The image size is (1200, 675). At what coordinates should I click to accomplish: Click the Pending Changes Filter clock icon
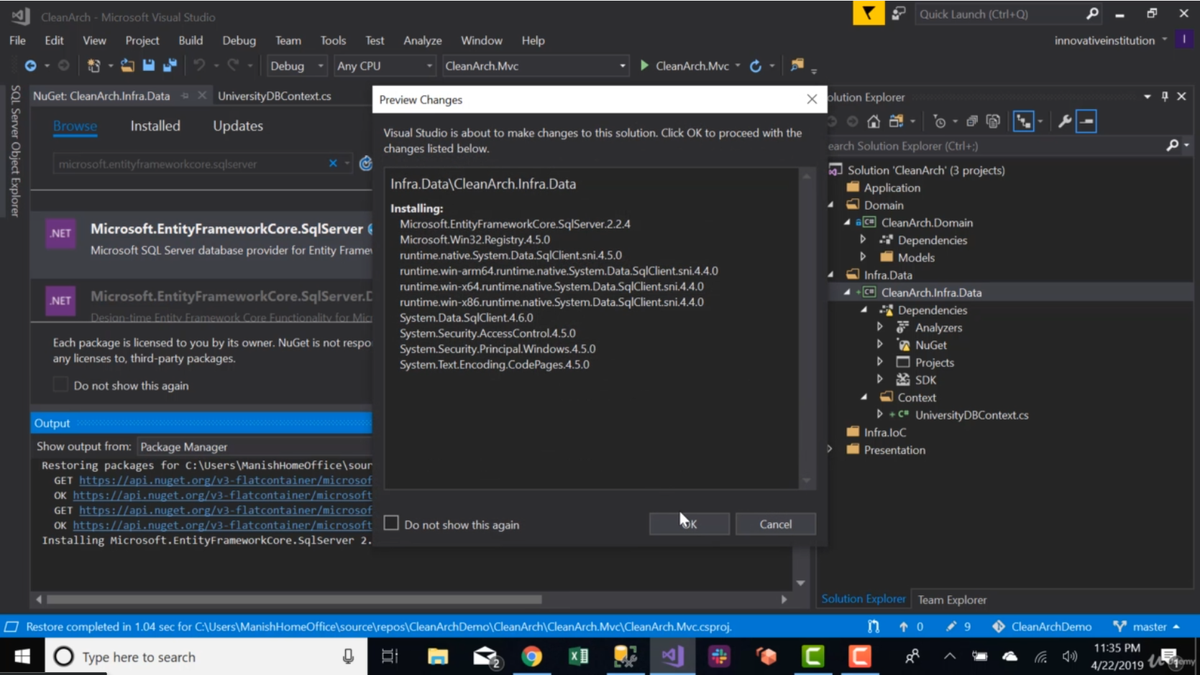(939, 122)
